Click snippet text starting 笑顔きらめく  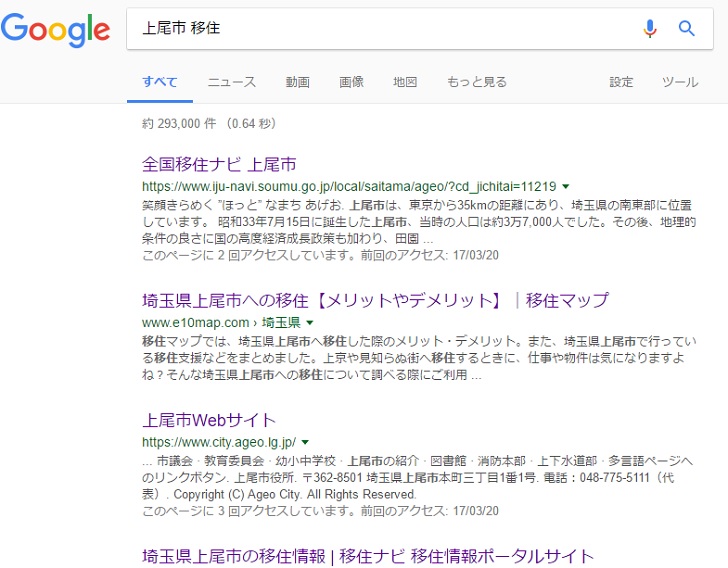click(x=419, y=222)
